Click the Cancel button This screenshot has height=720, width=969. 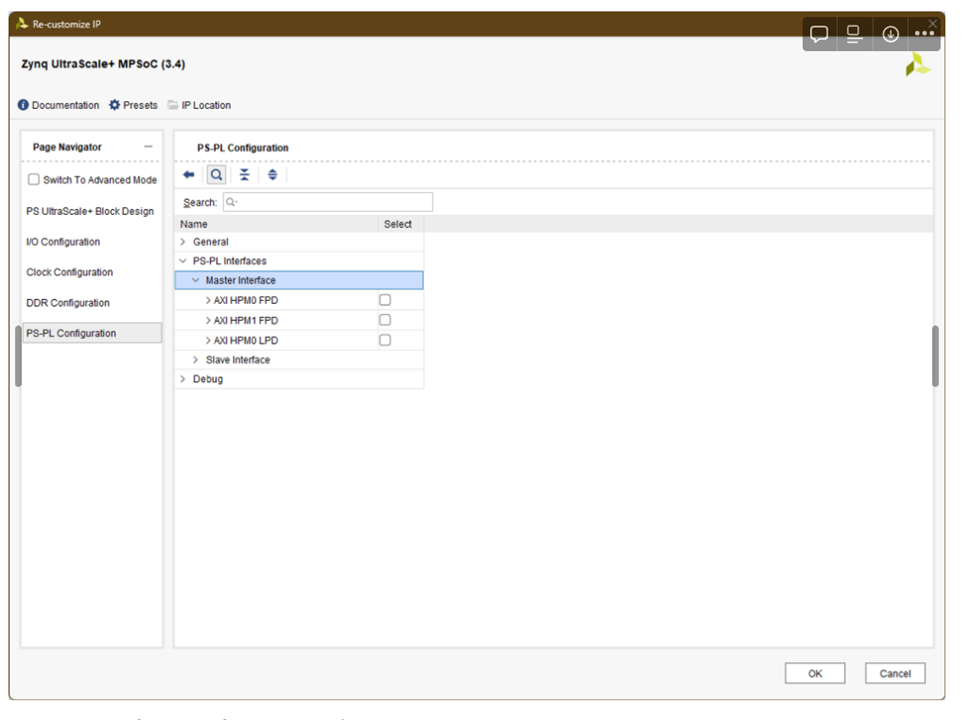pos(895,674)
